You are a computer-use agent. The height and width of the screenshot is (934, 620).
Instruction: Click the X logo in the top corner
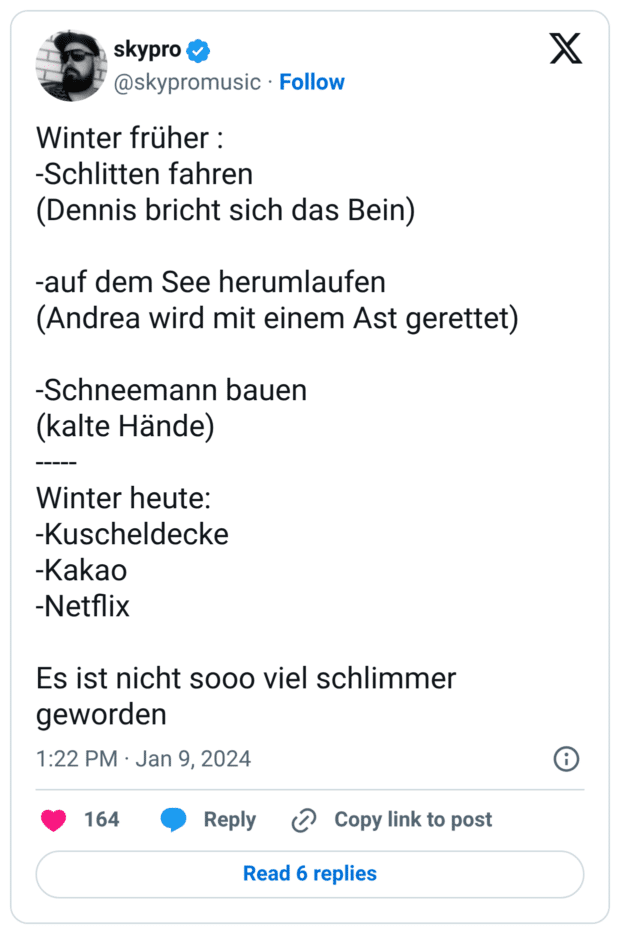tap(565, 48)
